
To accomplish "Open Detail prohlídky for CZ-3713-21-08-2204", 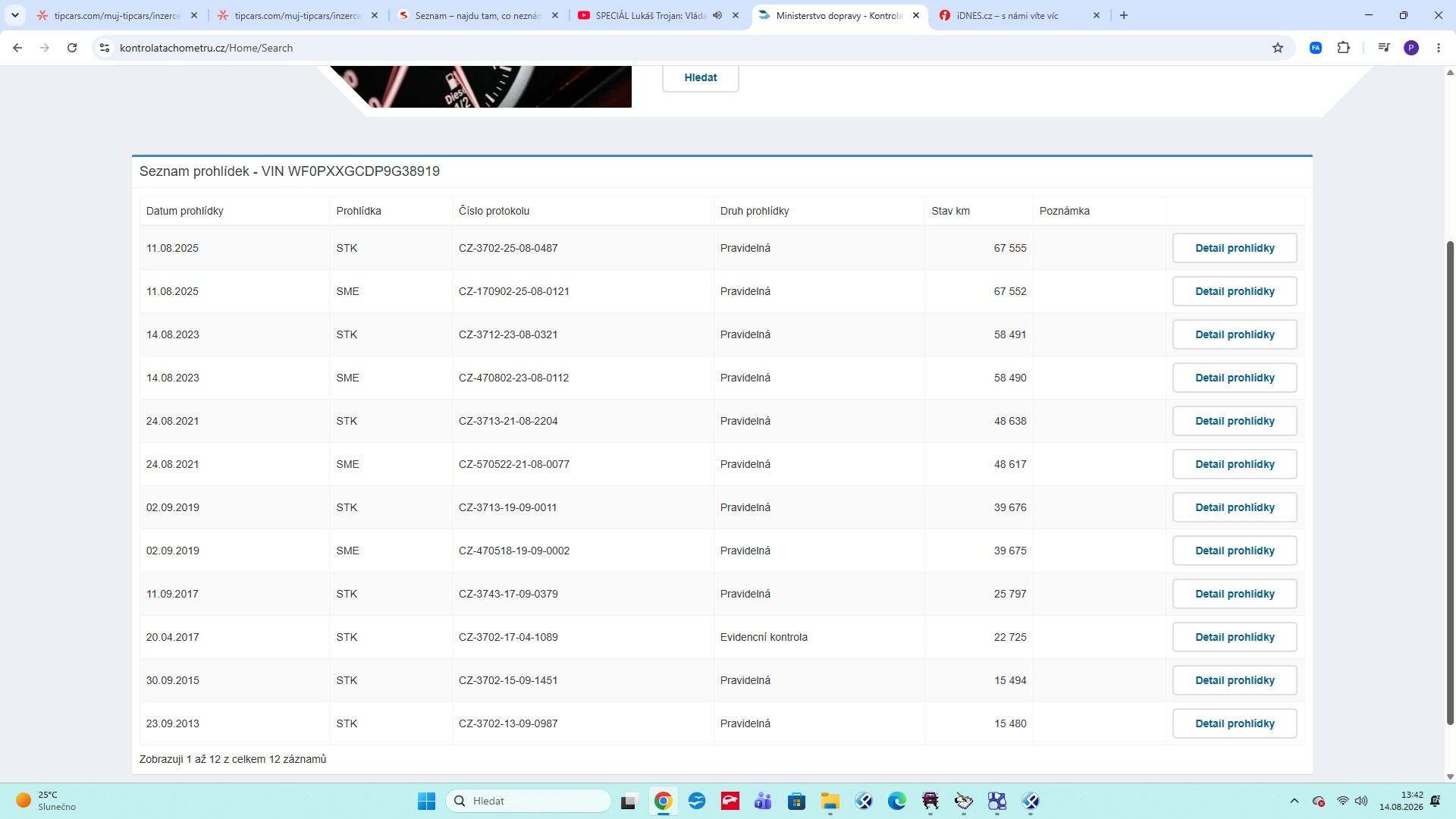I will pyautogui.click(x=1235, y=421).
